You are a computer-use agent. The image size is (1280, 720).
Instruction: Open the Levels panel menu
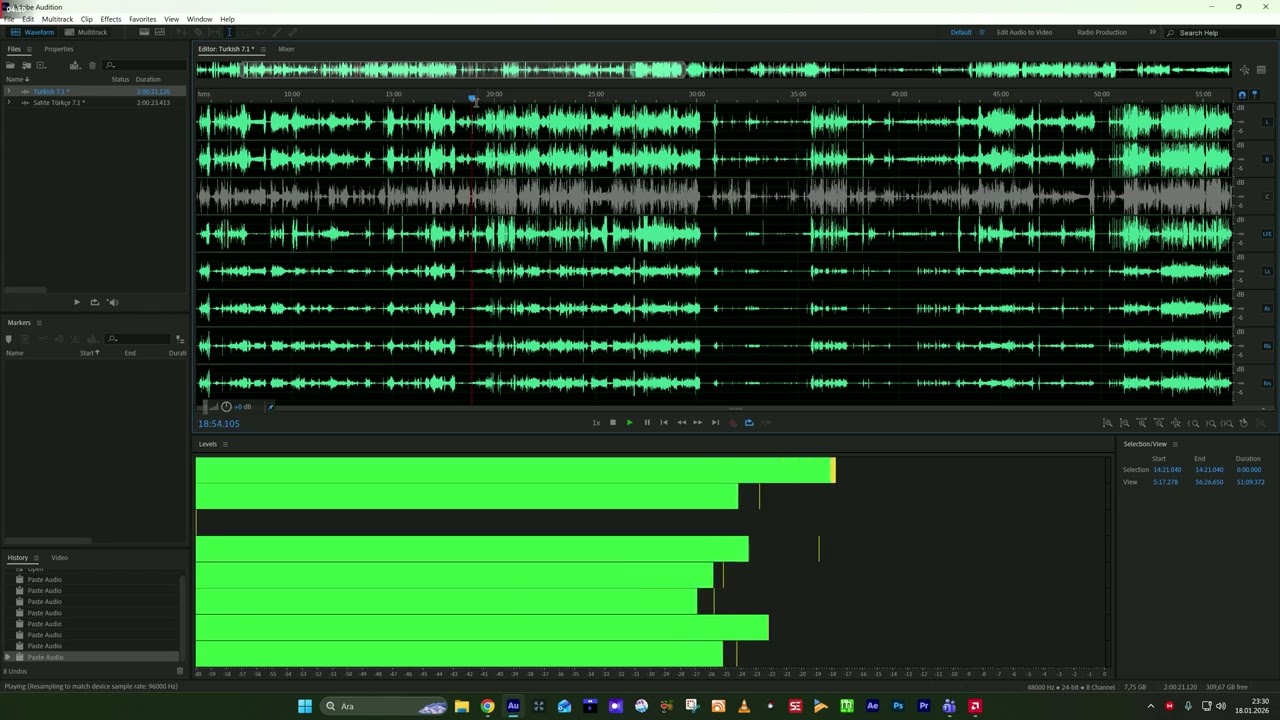(x=225, y=444)
